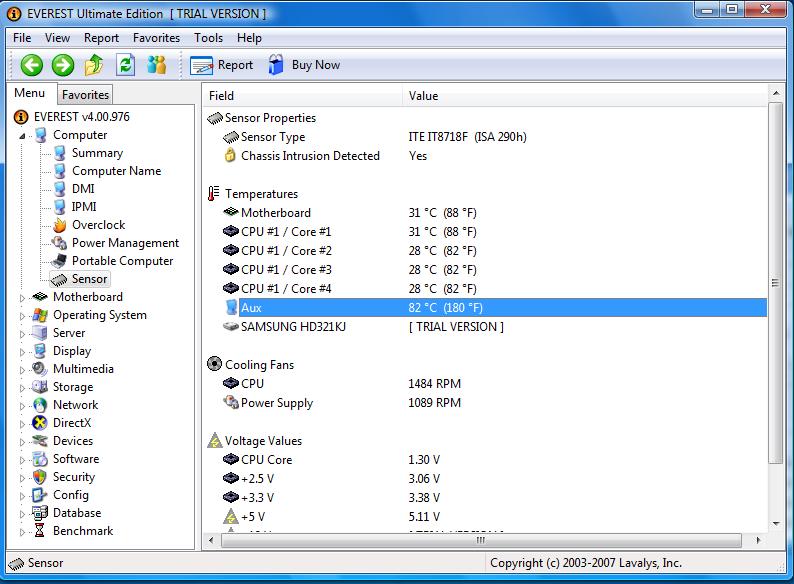The width and height of the screenshot is (794, 584).
Task: Click the Server icon in the tree
Action: click(40, 333)
